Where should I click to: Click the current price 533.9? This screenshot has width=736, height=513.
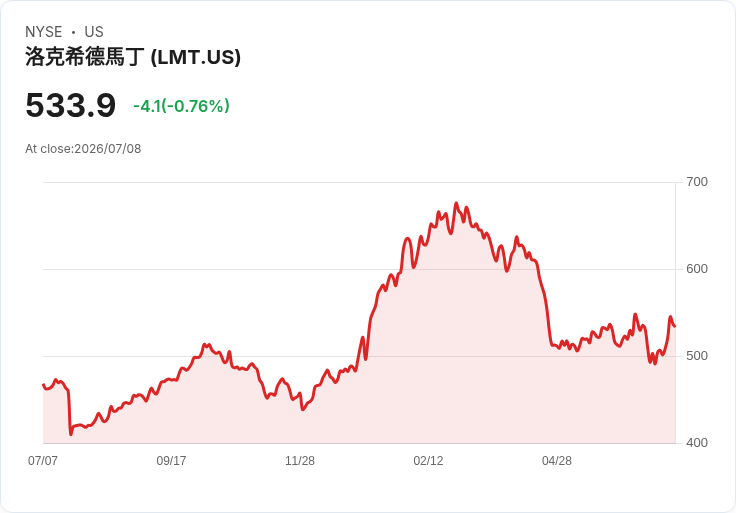(x=70, y=105)
